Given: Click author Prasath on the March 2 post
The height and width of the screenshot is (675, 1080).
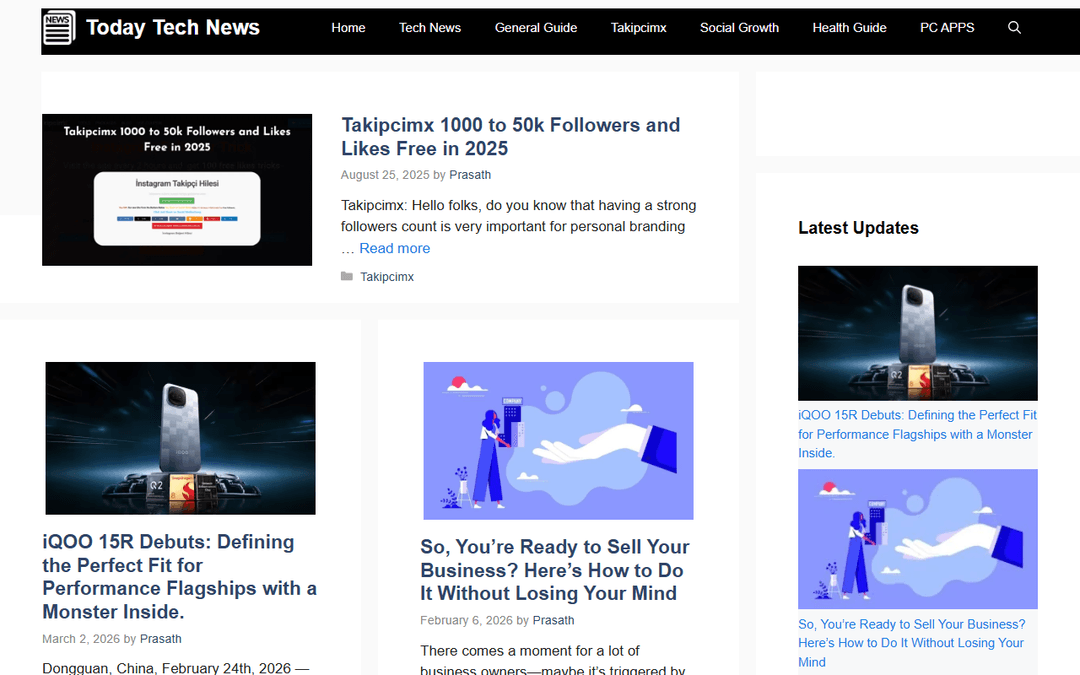Looking at the screenshot, I should pos(160,639).
